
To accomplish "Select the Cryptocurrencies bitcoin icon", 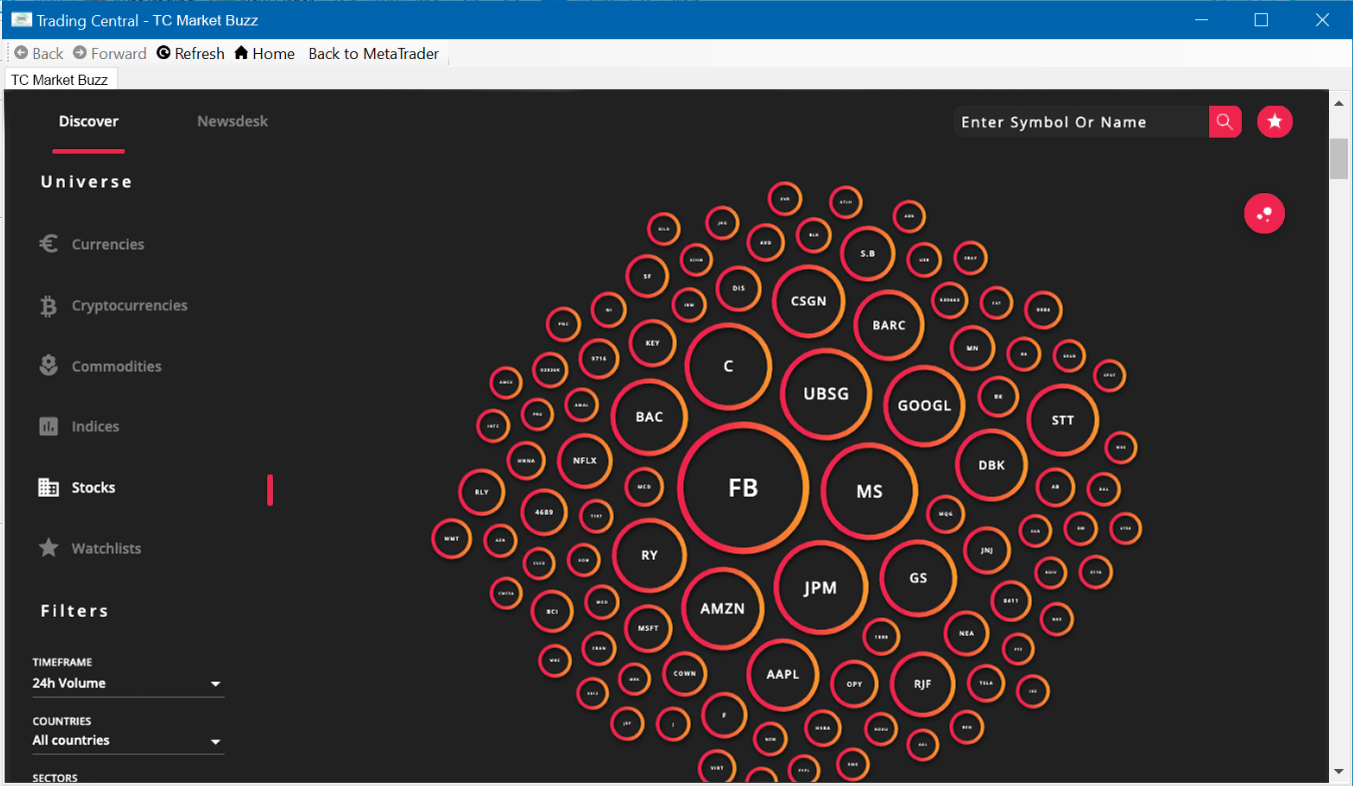I will coord(48,306).
